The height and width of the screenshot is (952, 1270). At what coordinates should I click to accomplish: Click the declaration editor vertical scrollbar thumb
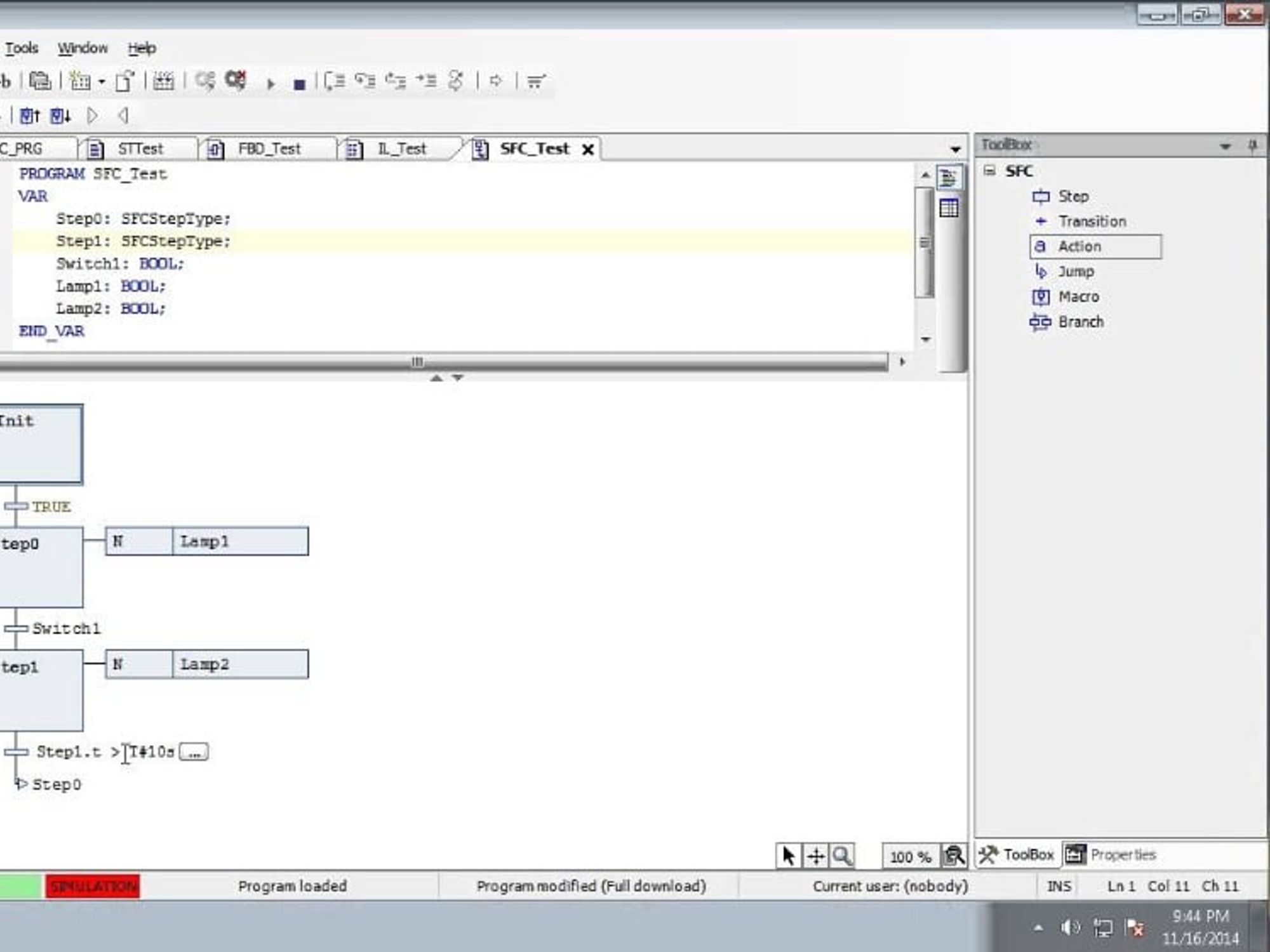click(x=925, y=242)
